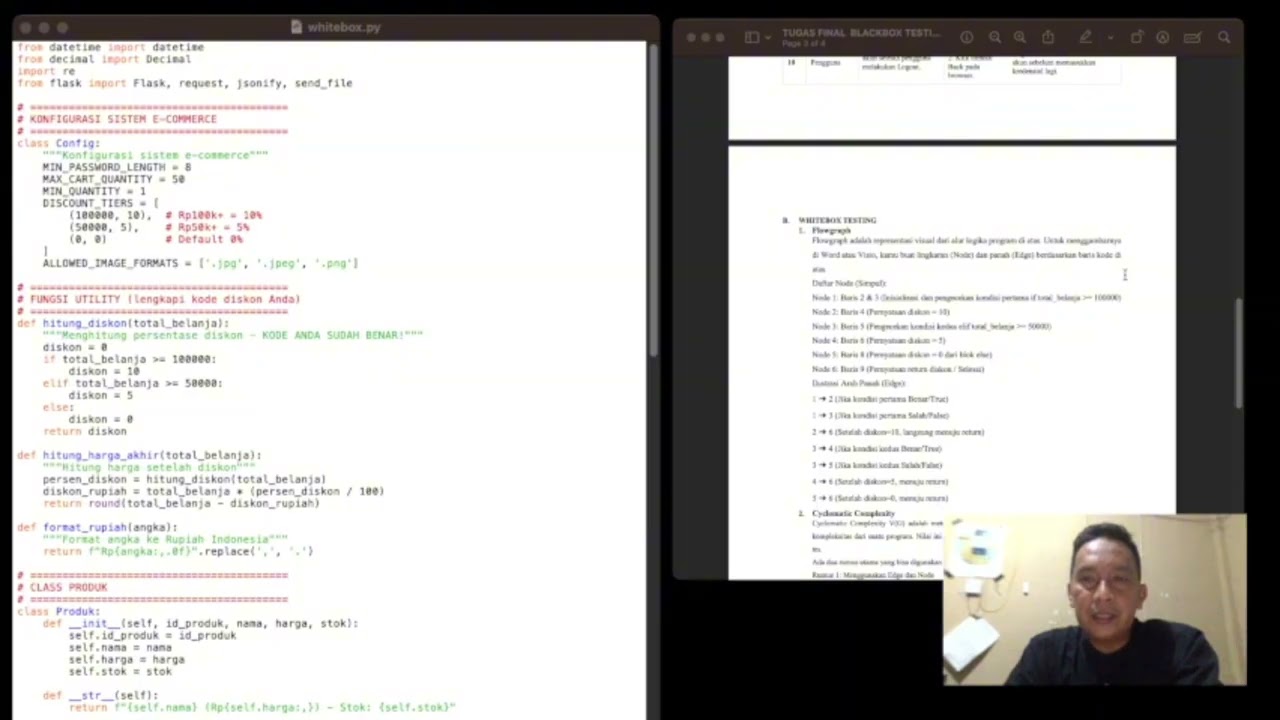Click the "FUNGSI UTILITY" comment header line
1280x720 pixels.
(159, 299)
